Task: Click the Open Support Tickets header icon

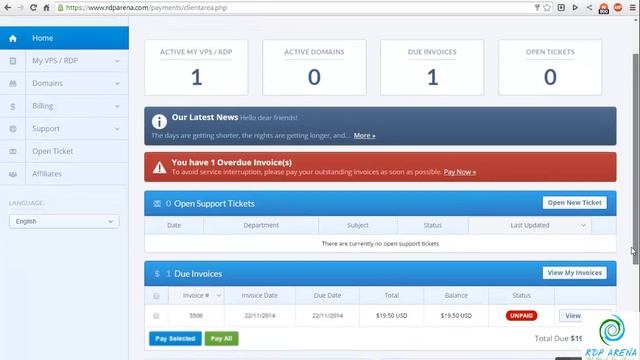Action: click(x=157, y=204)
